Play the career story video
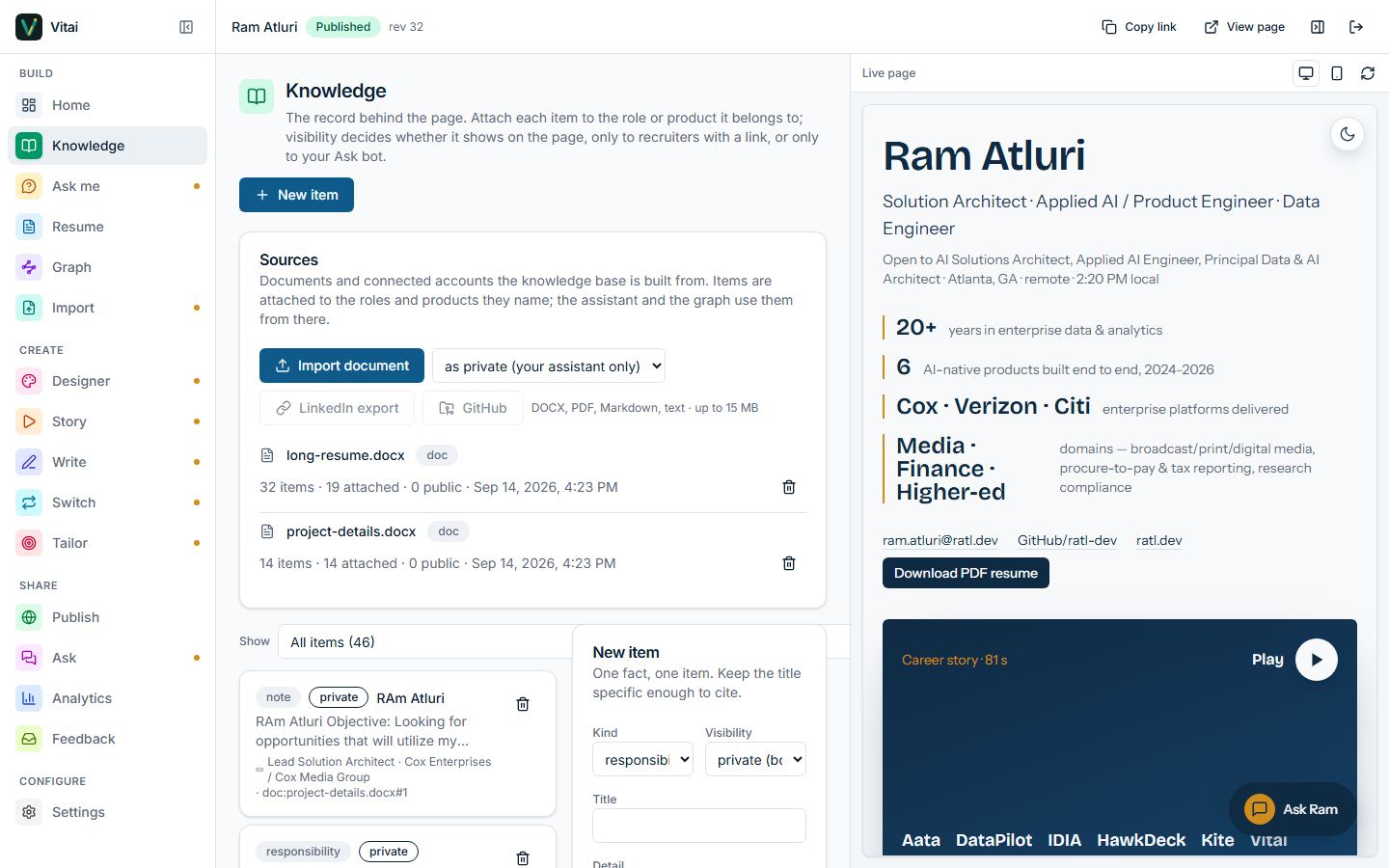This screenshot has height=868, width=1389. click(x=1317, y=660)
